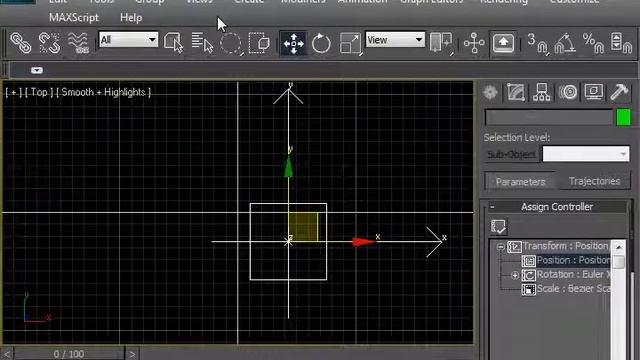Open the MAXScript menu

pyautogui.click(x=74, y=18)
